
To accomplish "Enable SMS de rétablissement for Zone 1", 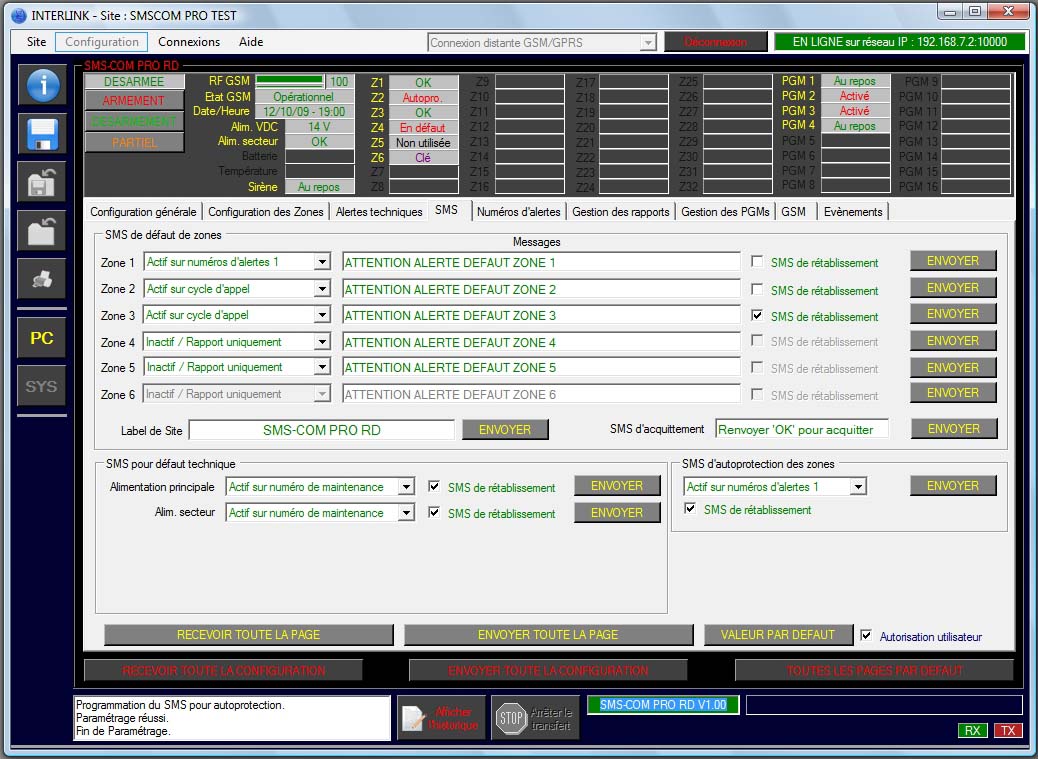I will click(757, 261).
